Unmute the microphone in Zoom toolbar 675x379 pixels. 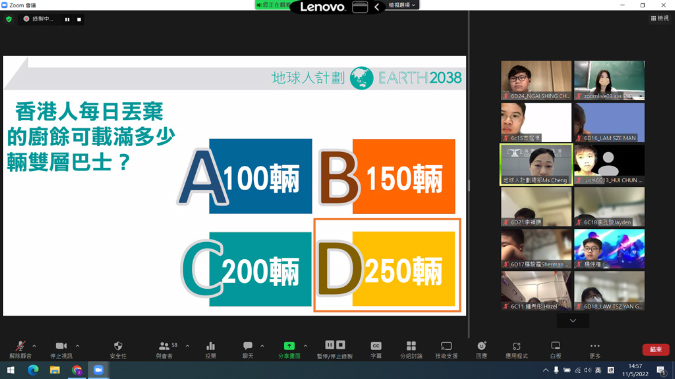click(20, 349)
